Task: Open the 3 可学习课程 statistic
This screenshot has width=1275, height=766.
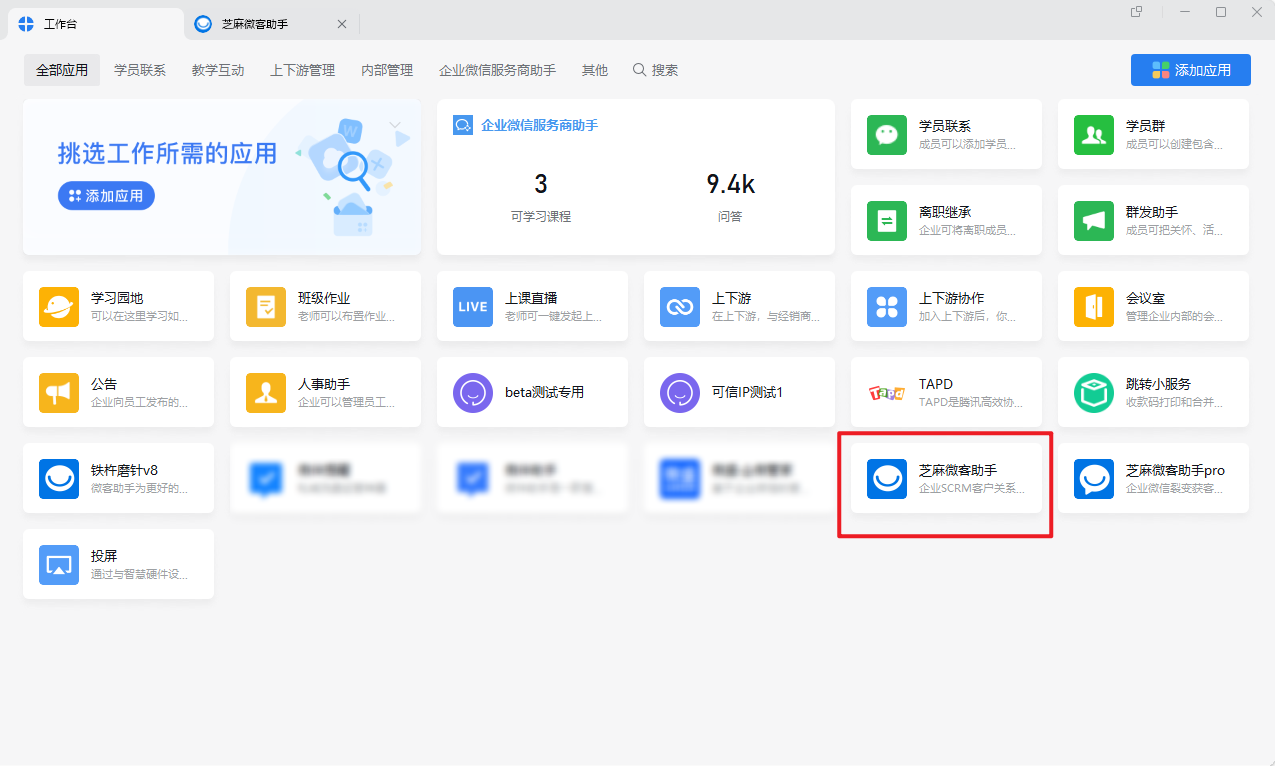Action: (x=541, y=197)
